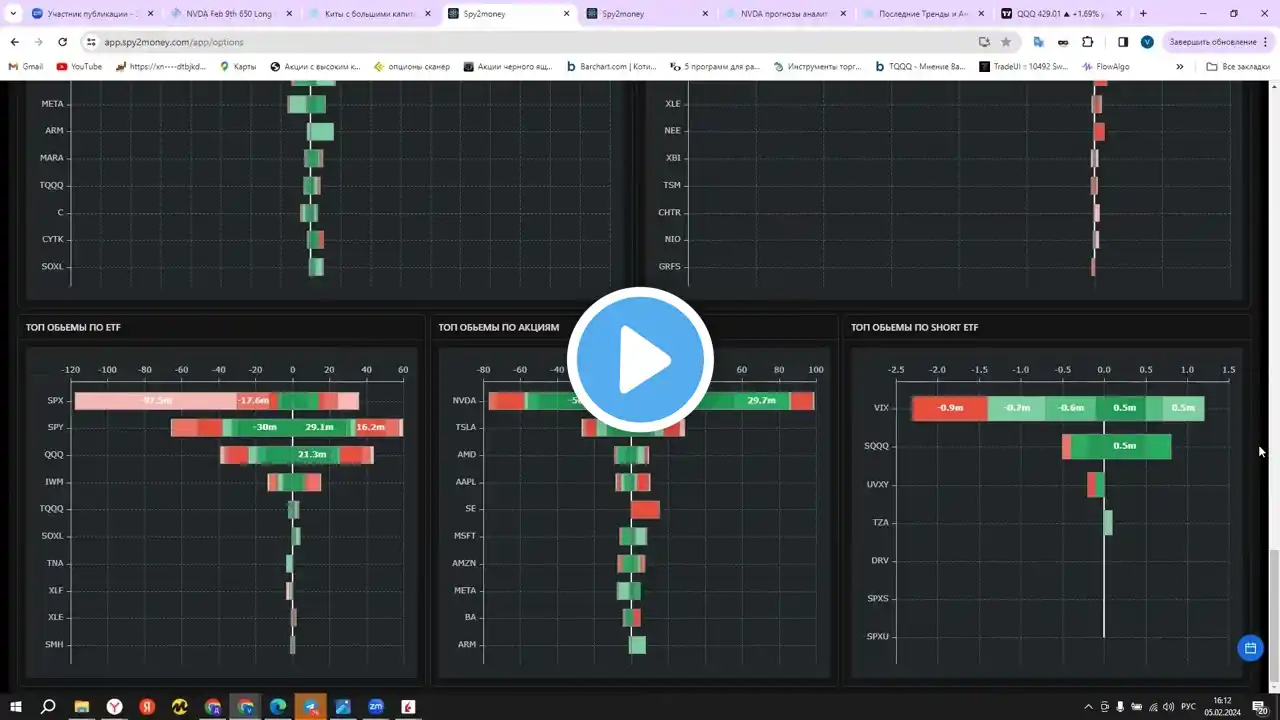
Task: Click the TSLA row label
Action: pyautogui.click(x=466, y=428)
